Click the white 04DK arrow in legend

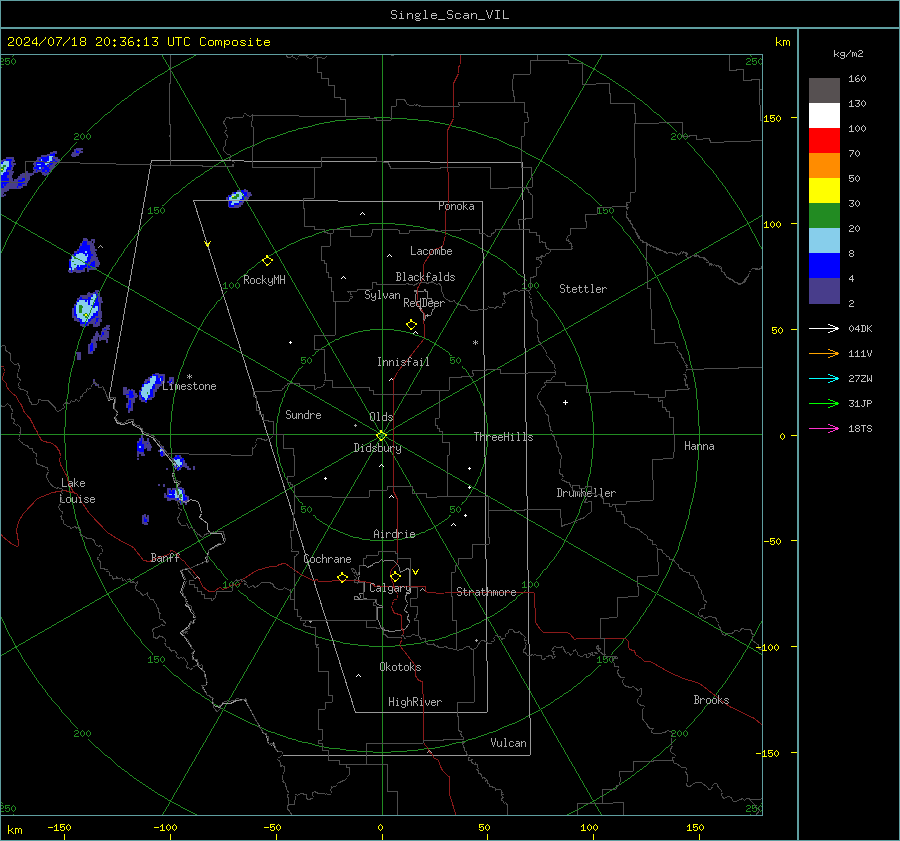(x=824, y=328)
